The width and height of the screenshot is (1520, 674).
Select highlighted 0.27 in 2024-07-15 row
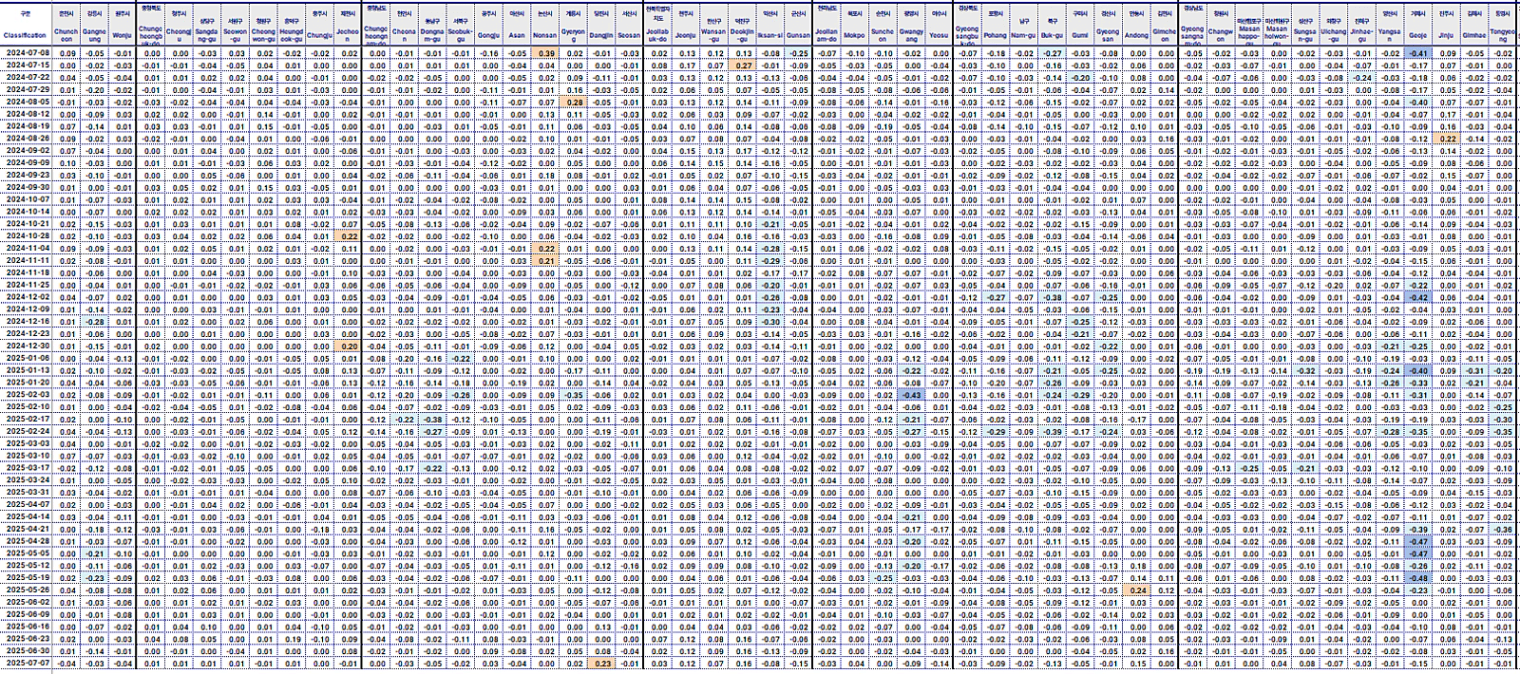coord(743,65)
